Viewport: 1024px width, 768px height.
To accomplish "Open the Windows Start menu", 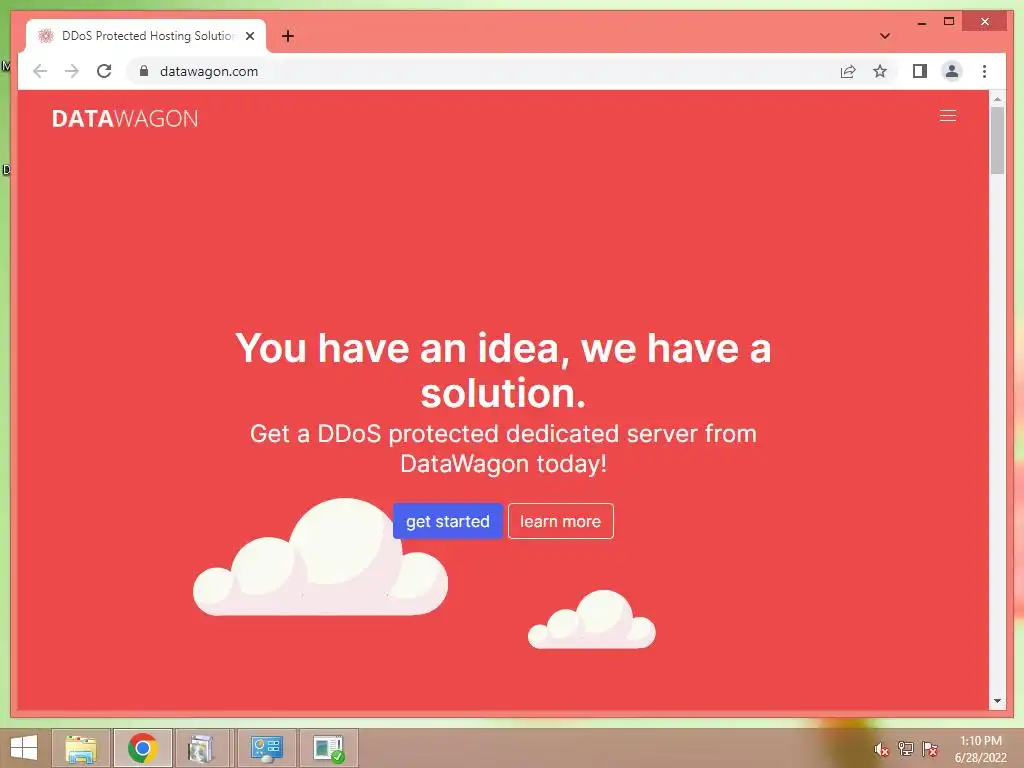I will point(24,748).
